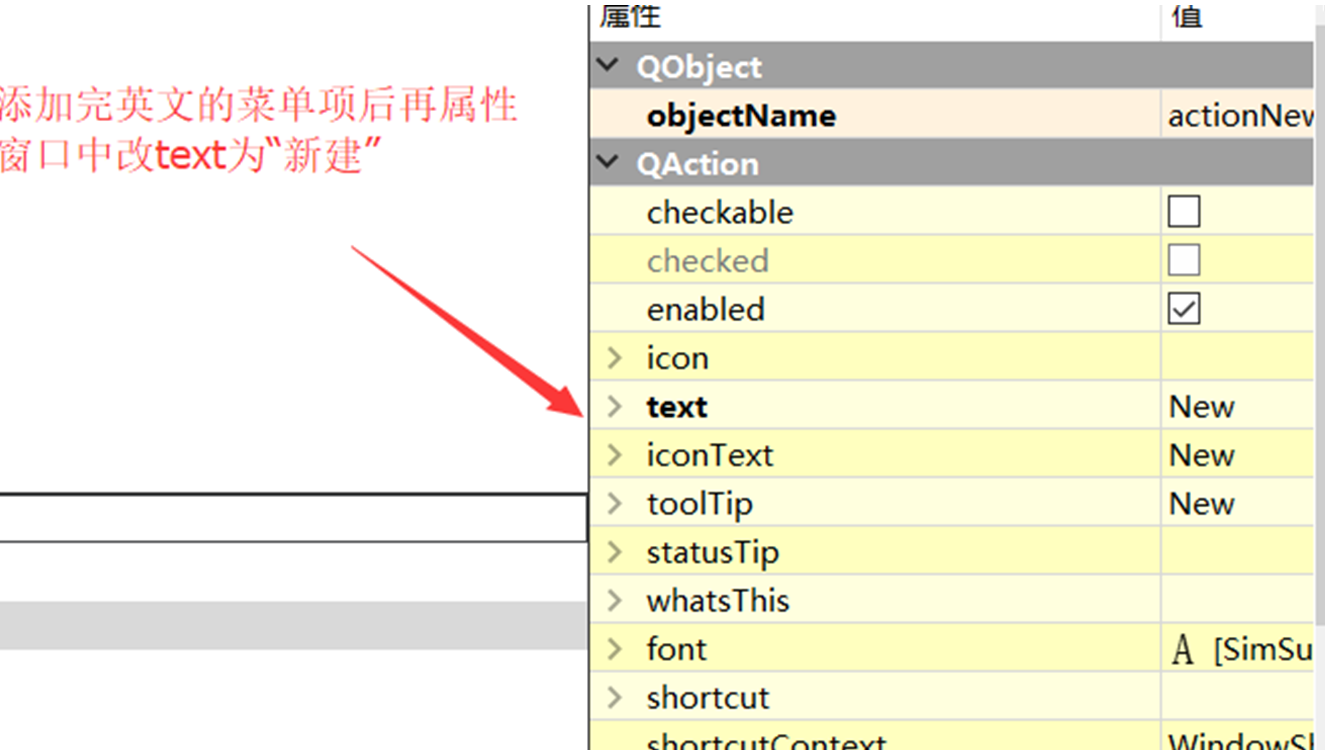Select the toolTip value field
This screenshot has width=1325, height=750.
pos(1238,503)
